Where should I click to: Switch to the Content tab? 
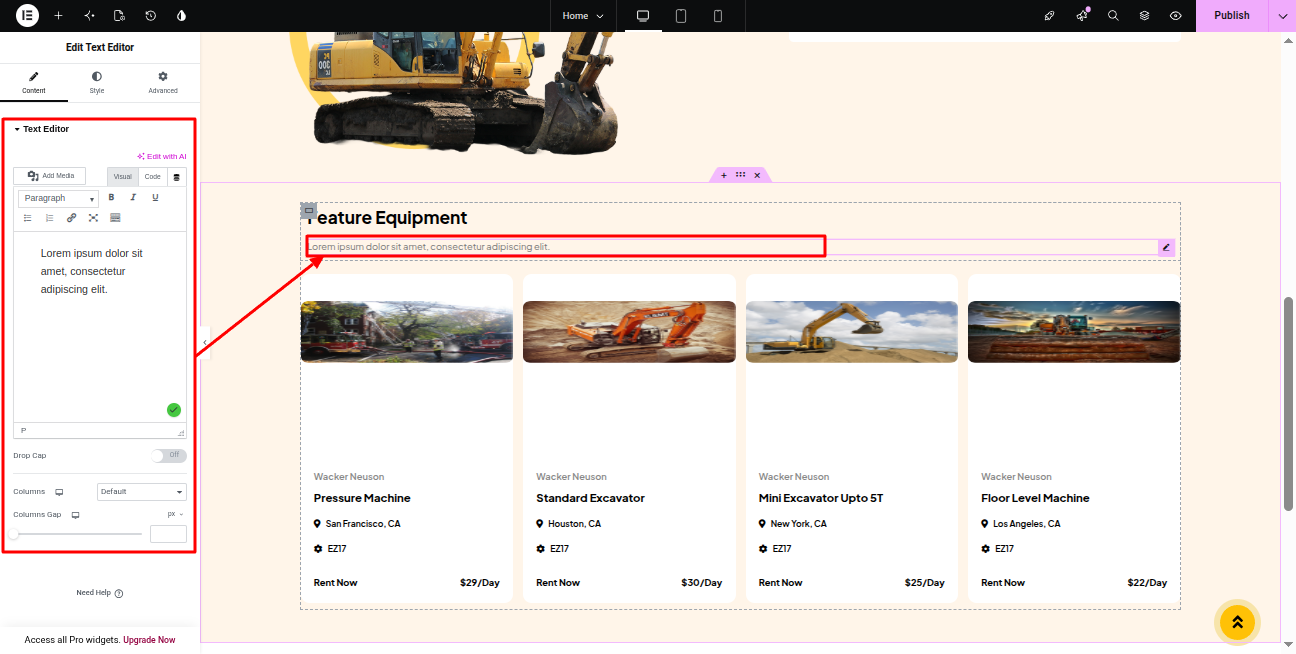pyautogui.click(x=34, y=82)
